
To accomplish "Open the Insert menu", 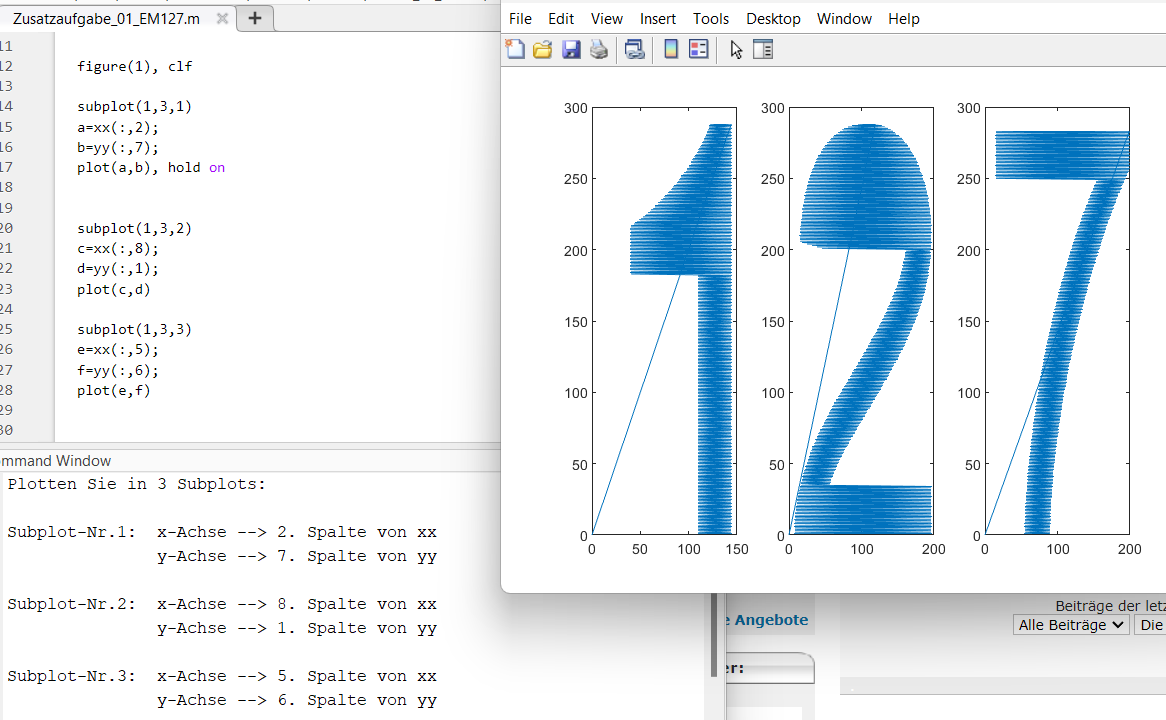I will [657, 19].
